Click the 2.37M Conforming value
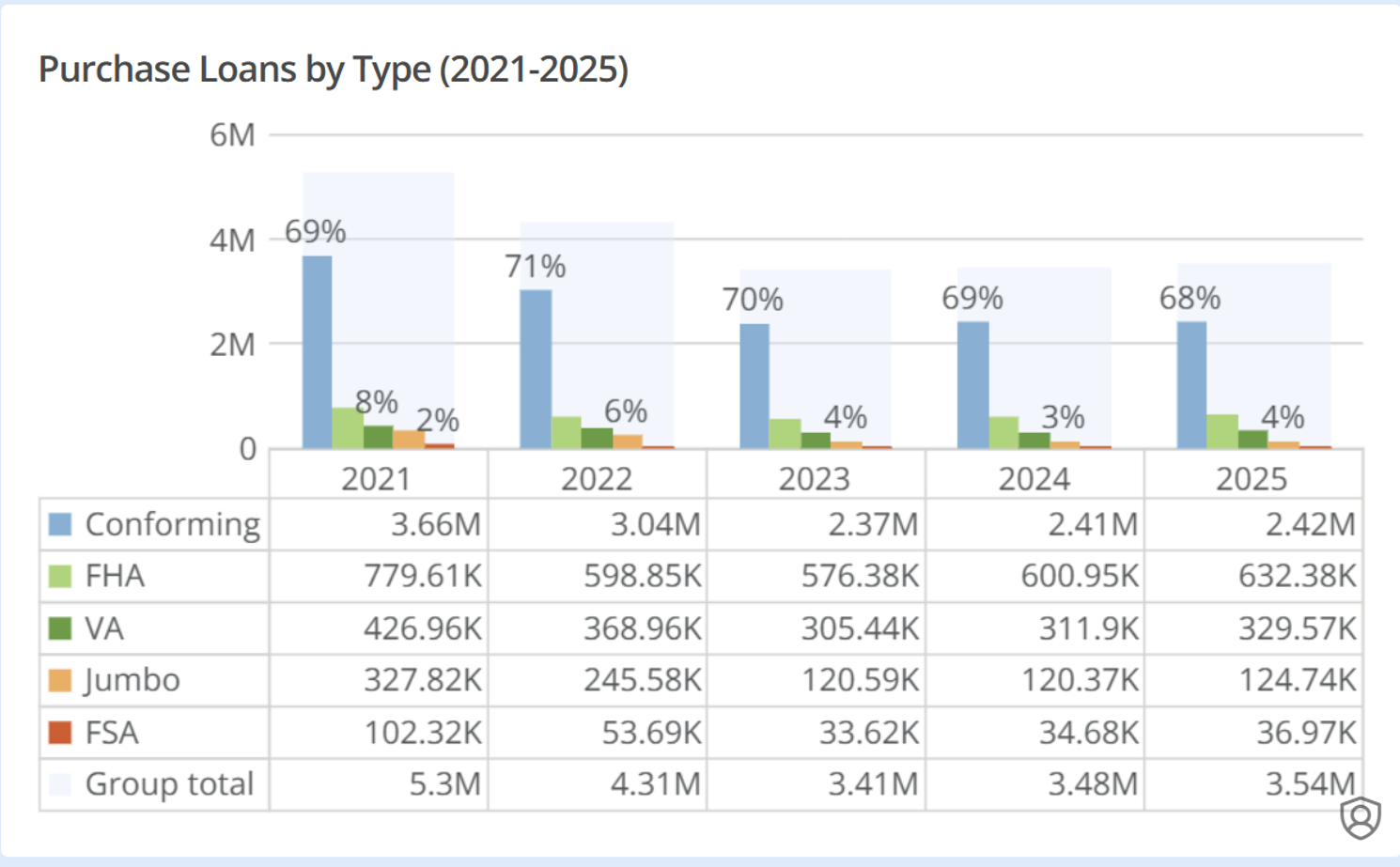The width and height of the screenshot is (1400, 867). pyautogui.click(x=873, y=524)
